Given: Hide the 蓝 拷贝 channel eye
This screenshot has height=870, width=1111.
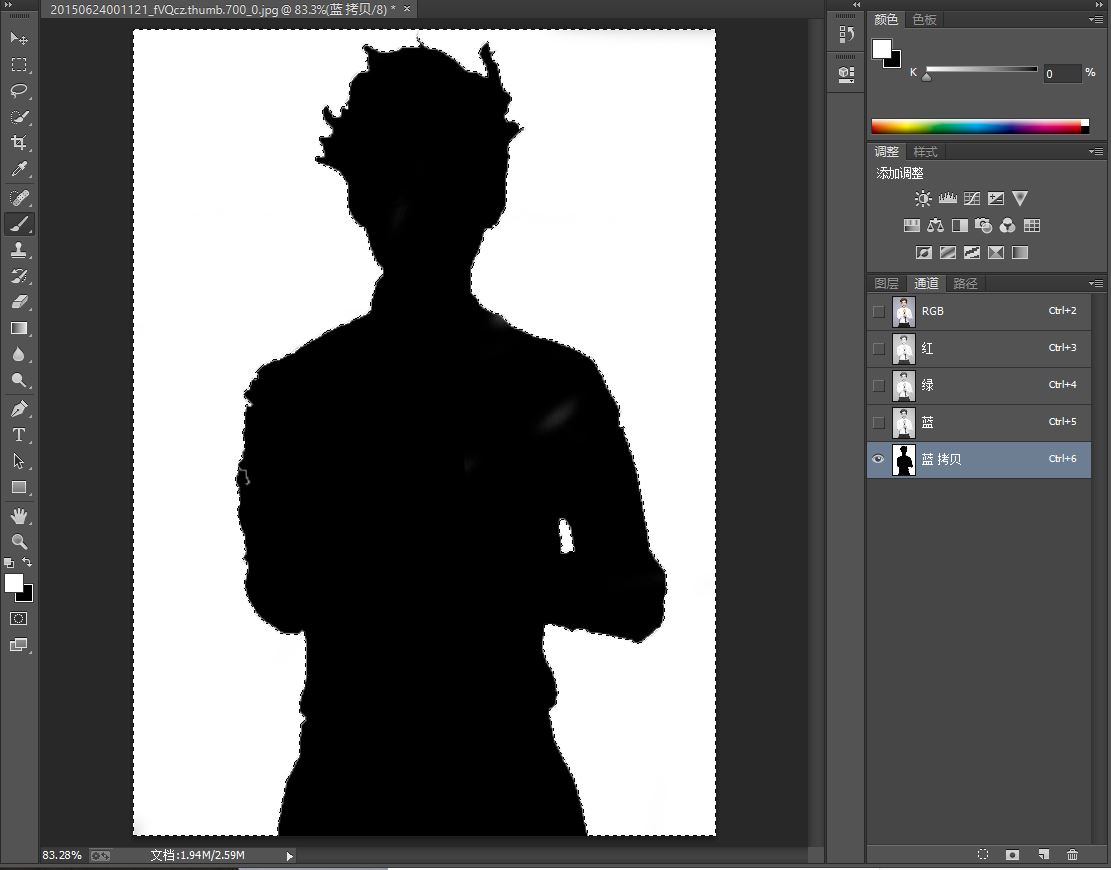Looking at the screenshot, I should (x=879, y=459).
